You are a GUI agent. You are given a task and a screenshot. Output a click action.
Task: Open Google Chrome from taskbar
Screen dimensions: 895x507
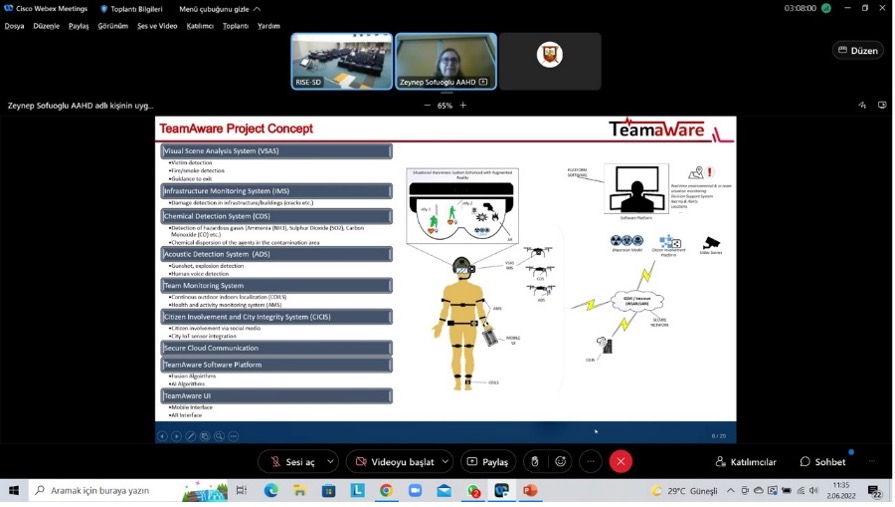(x=386, y=490)
